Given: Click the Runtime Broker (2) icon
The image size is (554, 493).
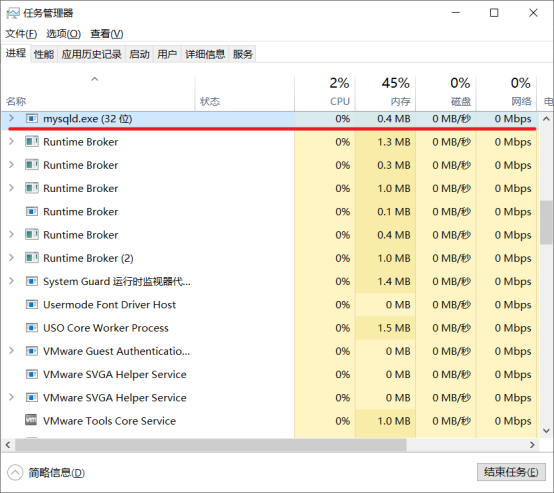Looking at the screenshot, I should click(31, 258).
